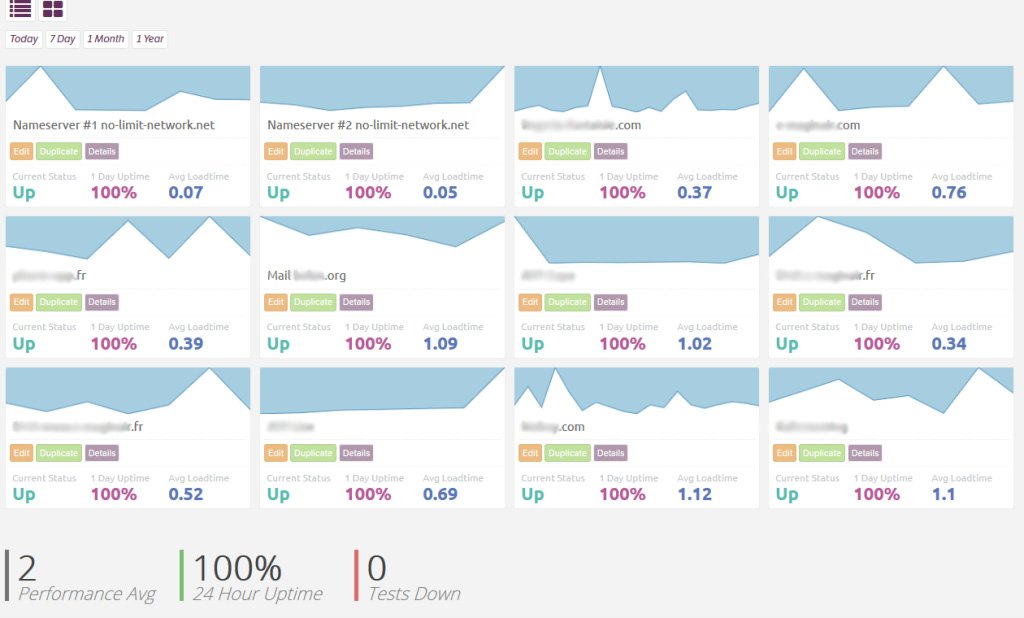Duplicate Nameserver #1 no-limit-network.net monitor
Image resolution: width=1024 pixels, height=618 pixels.
pyautogui.click(x=59, y=152)
